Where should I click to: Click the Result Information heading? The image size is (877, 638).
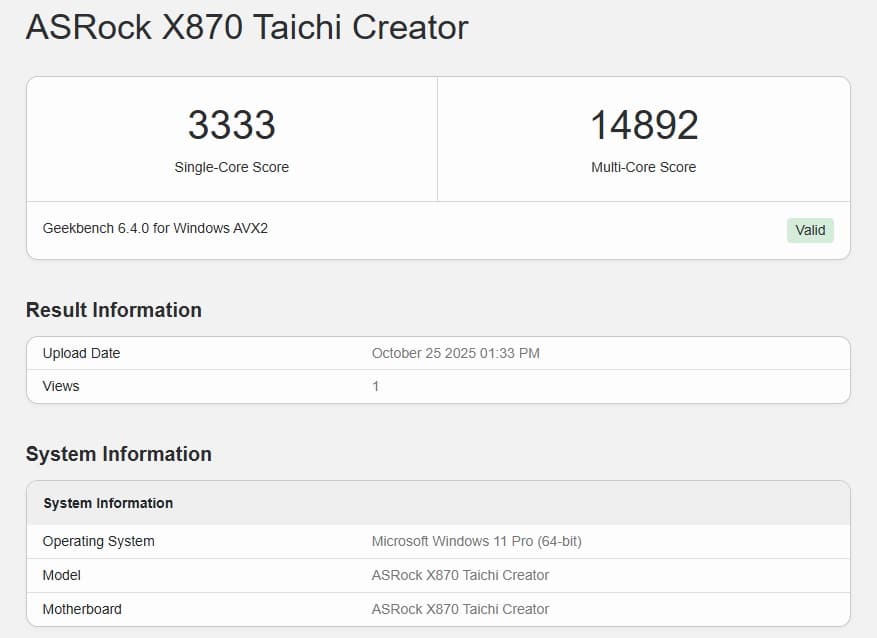113,310
